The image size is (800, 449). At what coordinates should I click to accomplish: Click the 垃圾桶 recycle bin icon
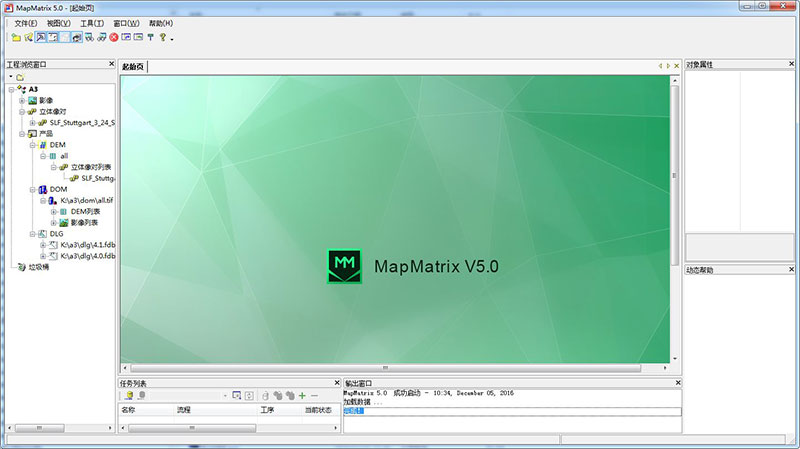tap(21, 267)
